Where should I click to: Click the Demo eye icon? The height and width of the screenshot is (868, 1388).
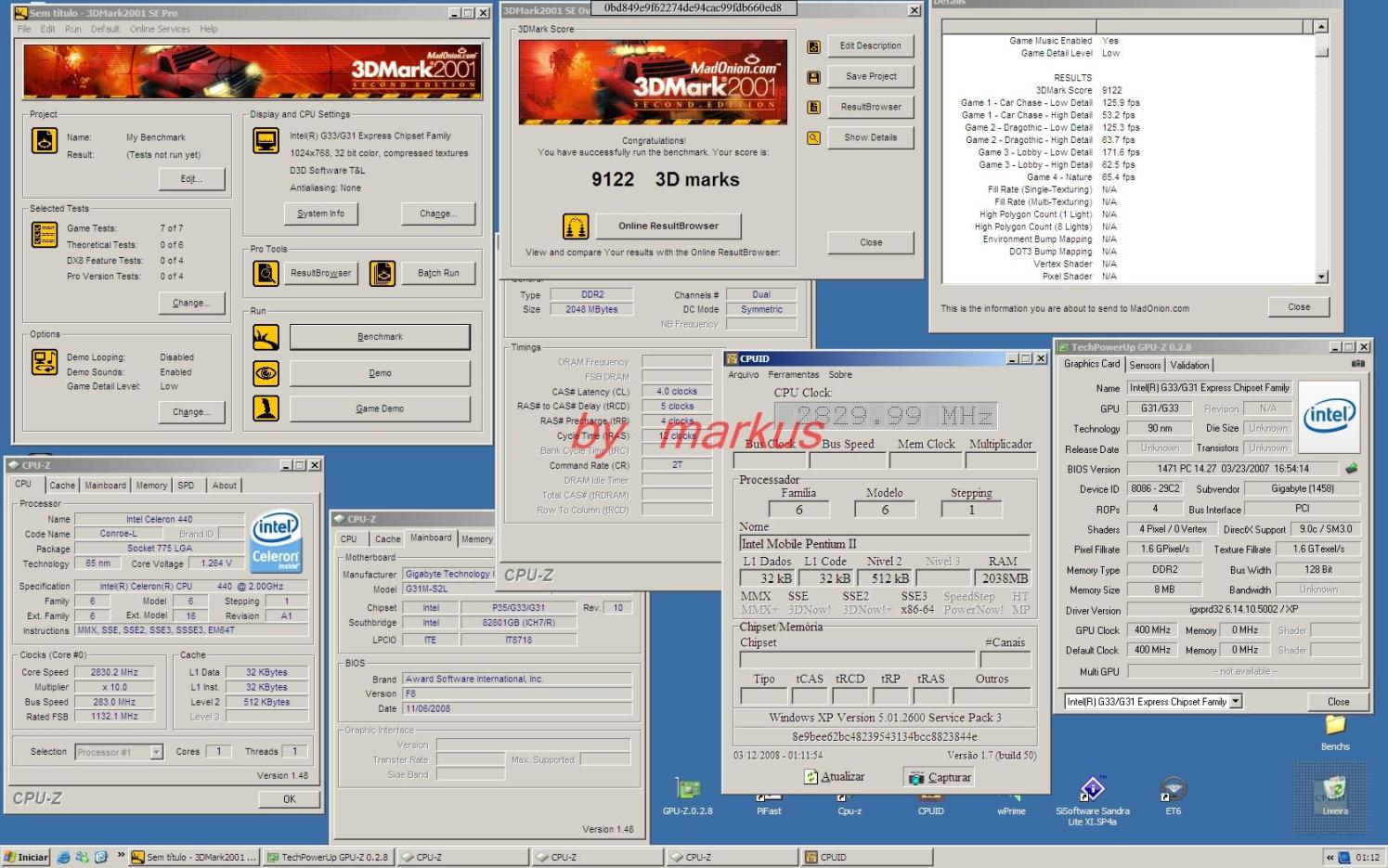(x=266, y=373)
